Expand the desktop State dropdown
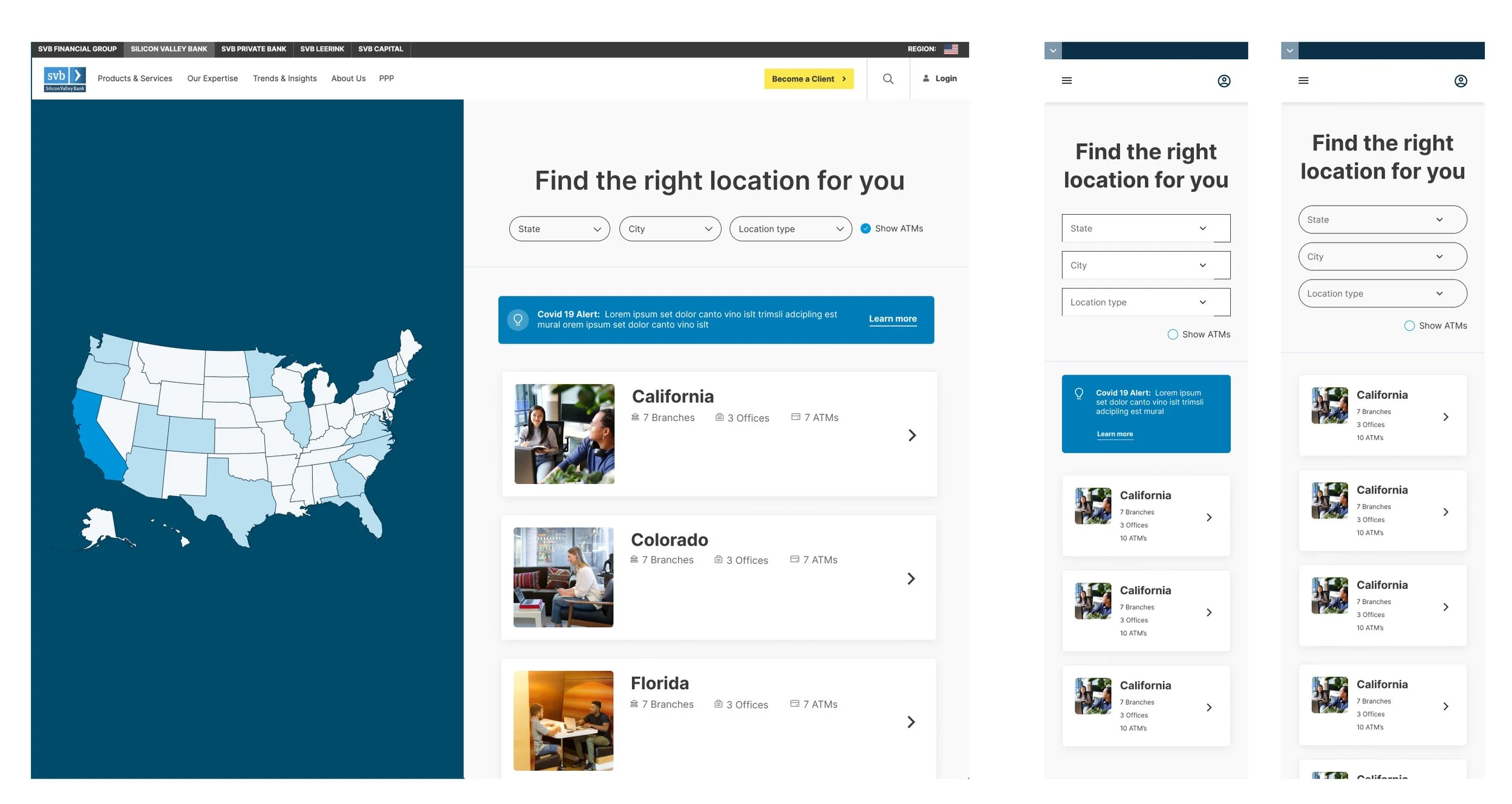Screen dimensions: 1512x804 559,229
